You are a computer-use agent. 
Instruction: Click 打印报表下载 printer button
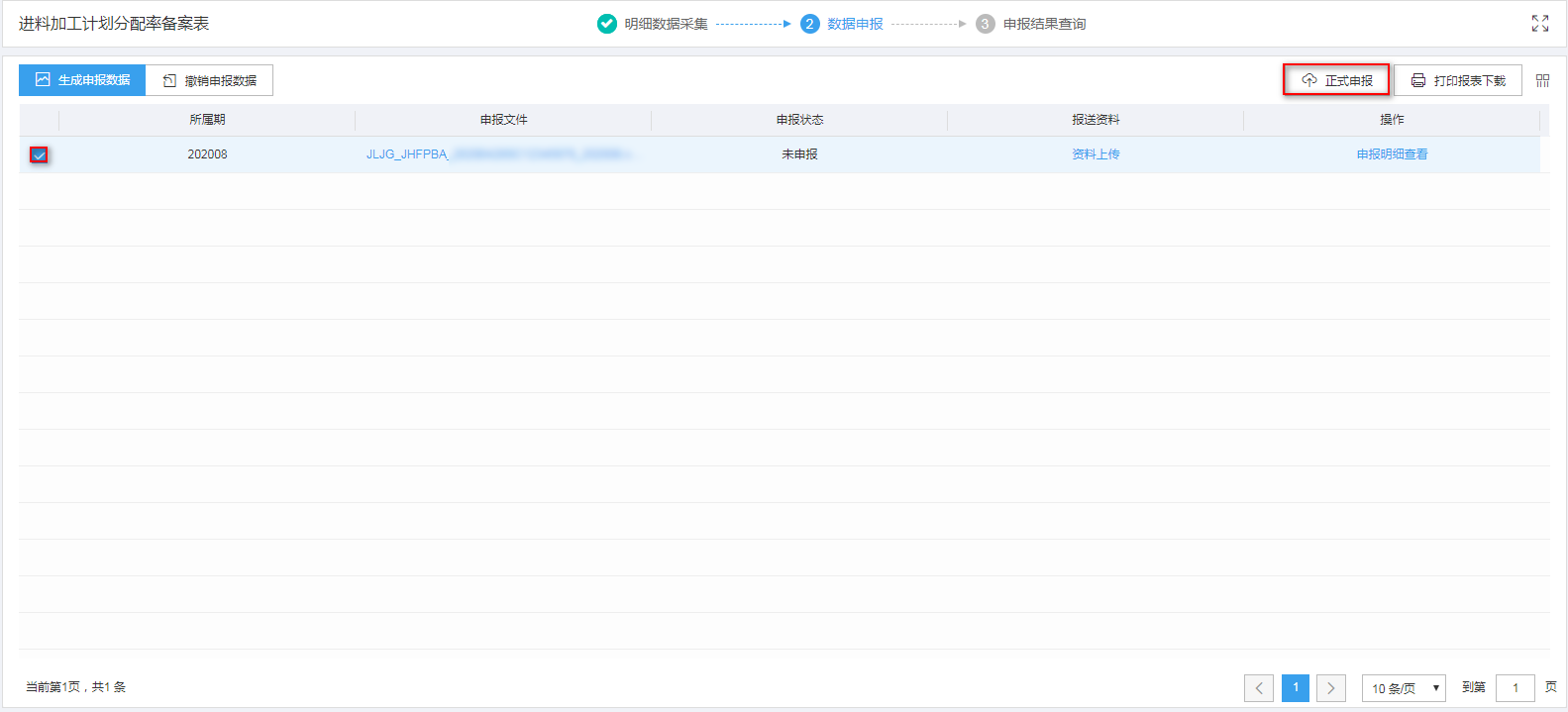click(1457, 80)
